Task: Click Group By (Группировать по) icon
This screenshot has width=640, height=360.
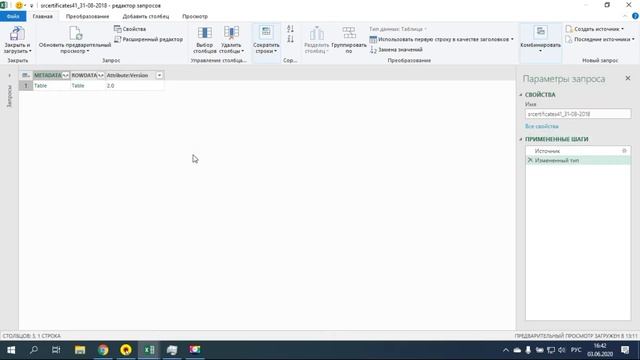Action: (x=349, y=33)
